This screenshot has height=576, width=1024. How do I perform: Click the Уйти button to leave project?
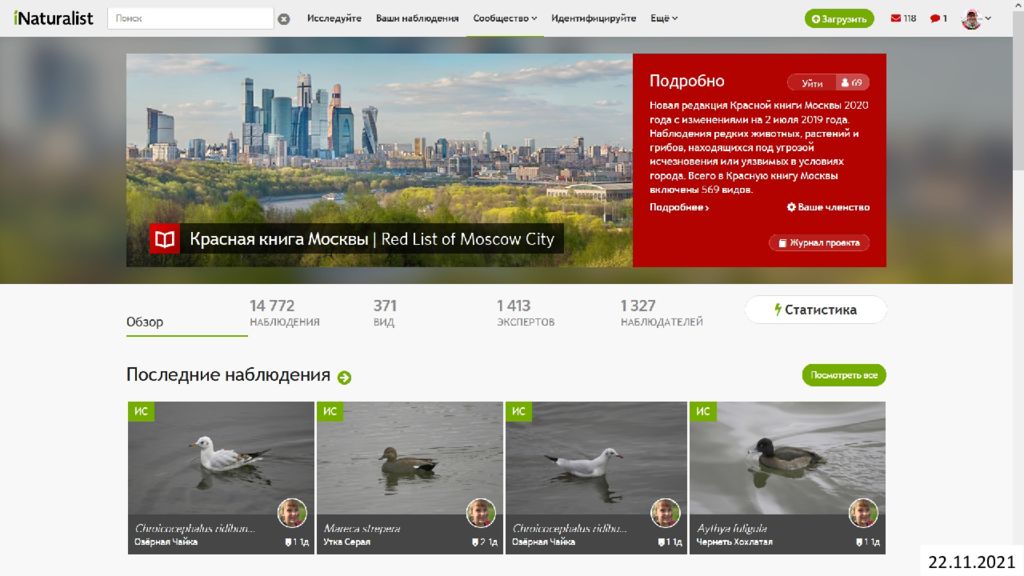click(812, 82)
